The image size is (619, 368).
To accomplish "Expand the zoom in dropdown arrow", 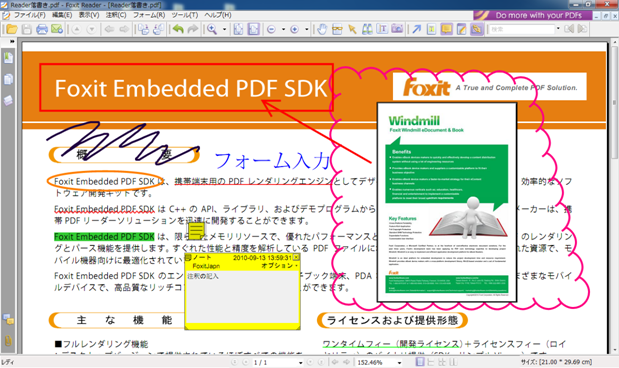I will pos(306,29).
